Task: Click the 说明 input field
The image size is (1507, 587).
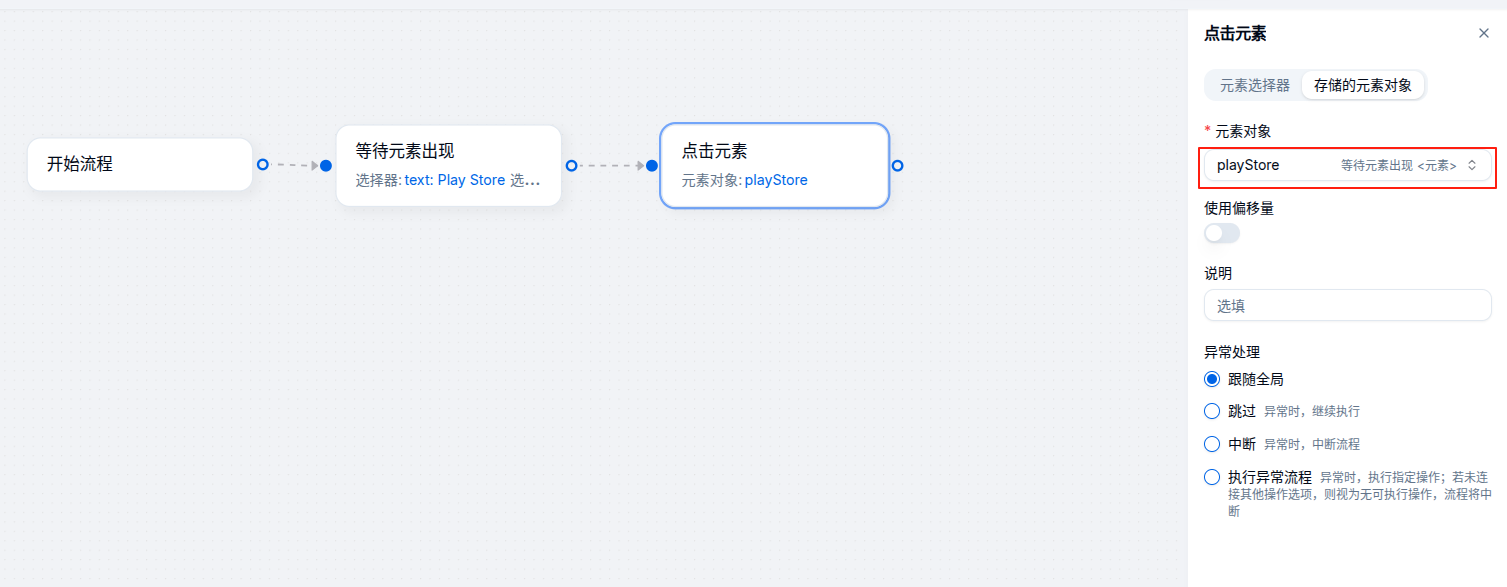Action: 1346,306
